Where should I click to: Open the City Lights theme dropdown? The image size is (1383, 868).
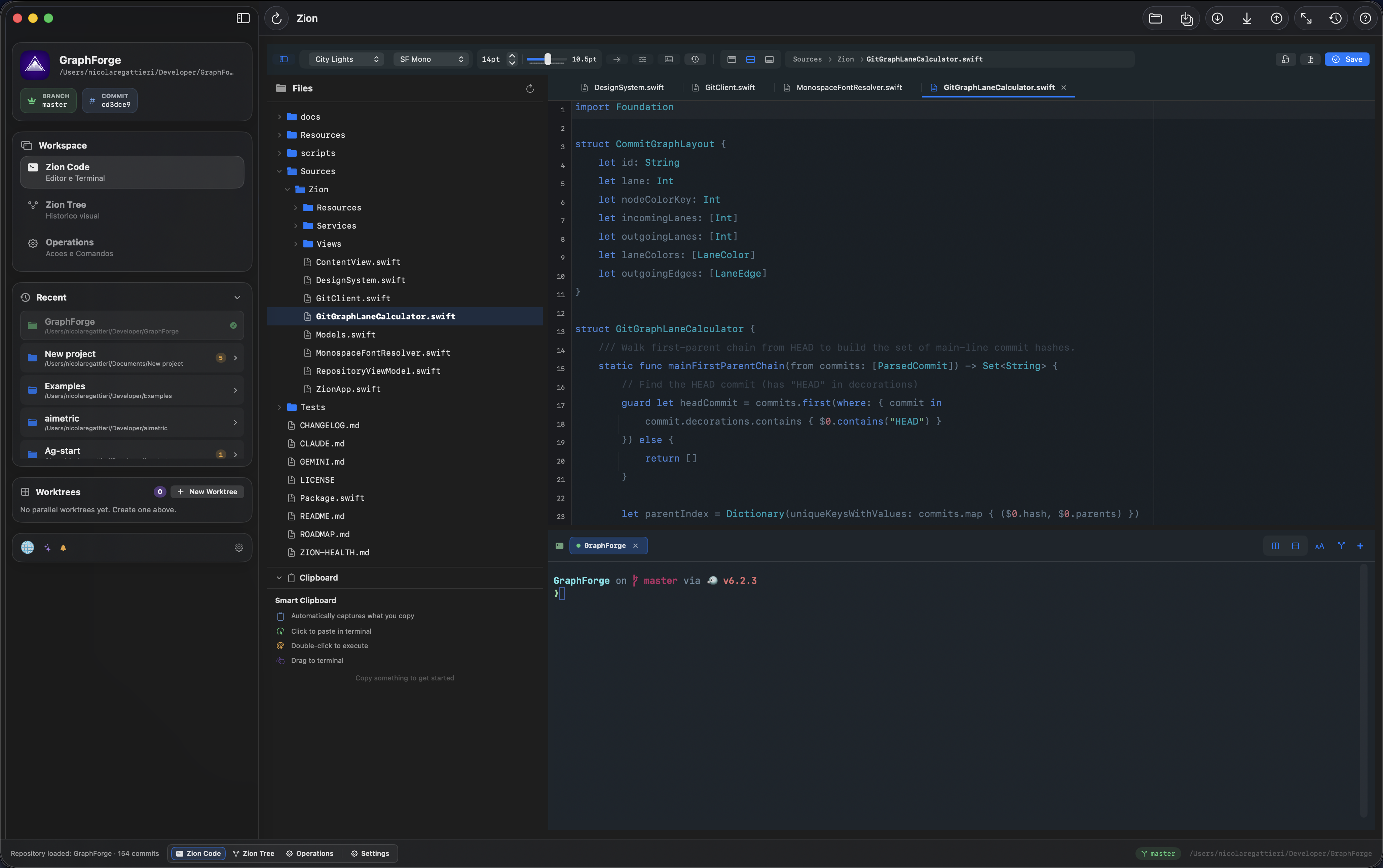tap(344, 59)
